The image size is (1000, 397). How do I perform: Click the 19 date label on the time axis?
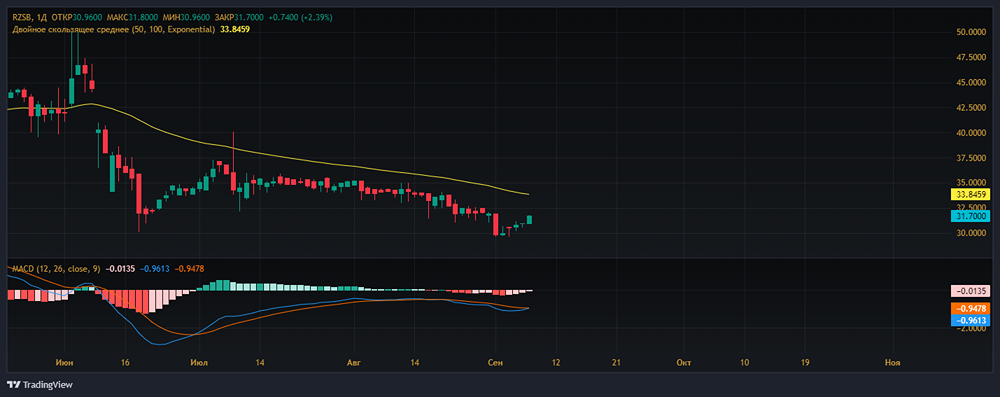pos(805,363)
